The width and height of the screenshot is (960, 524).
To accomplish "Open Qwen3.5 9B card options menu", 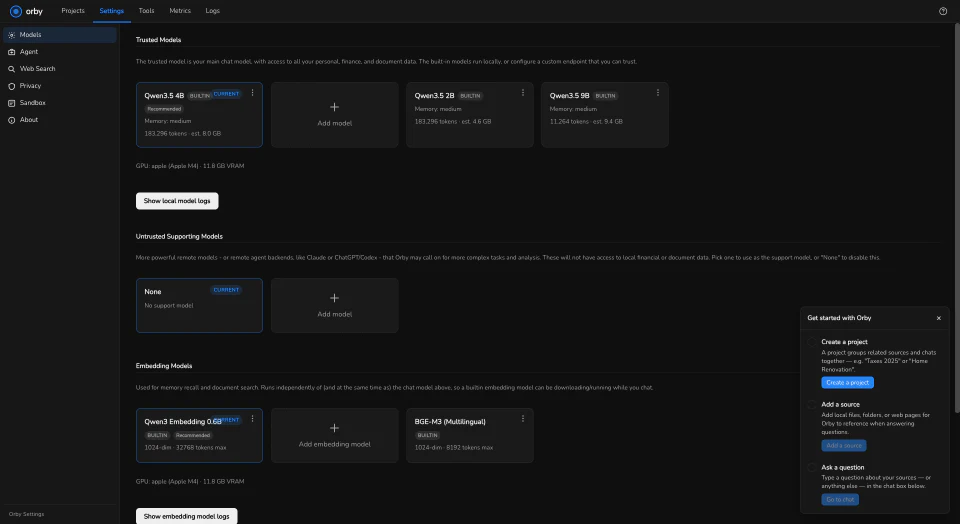I will point(658,93).
